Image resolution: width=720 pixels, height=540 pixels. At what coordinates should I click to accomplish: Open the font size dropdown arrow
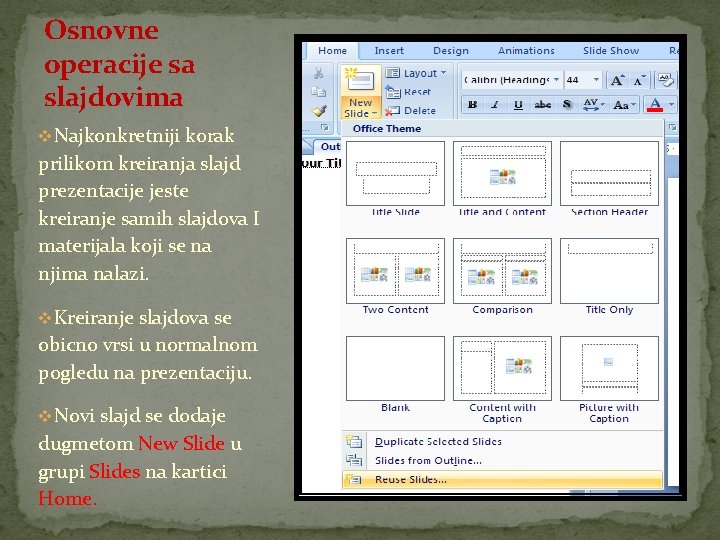pos(596,80)
